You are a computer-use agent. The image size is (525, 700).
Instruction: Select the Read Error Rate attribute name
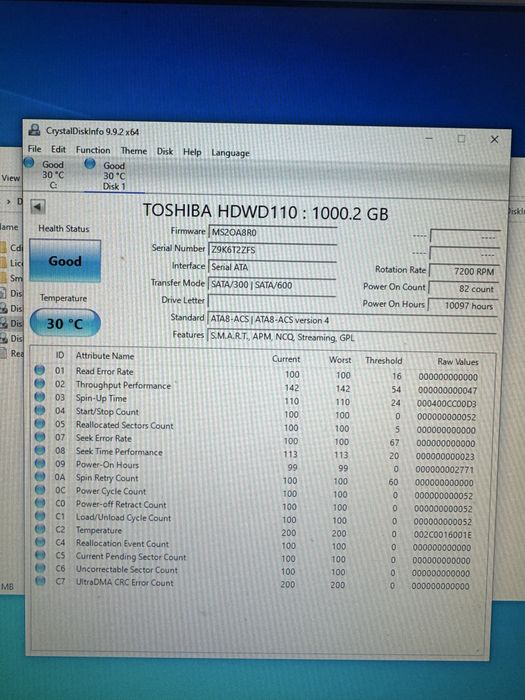point(104,371)
